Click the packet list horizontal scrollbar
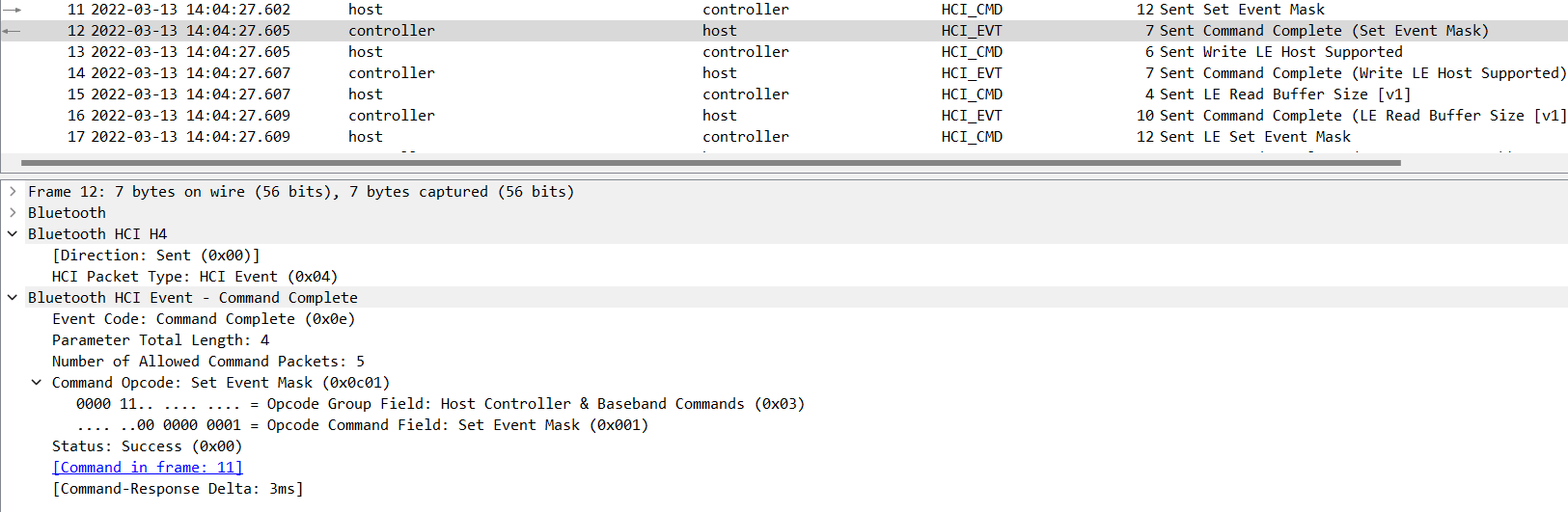Viewport: 1568px width, 512px height. 711,163
